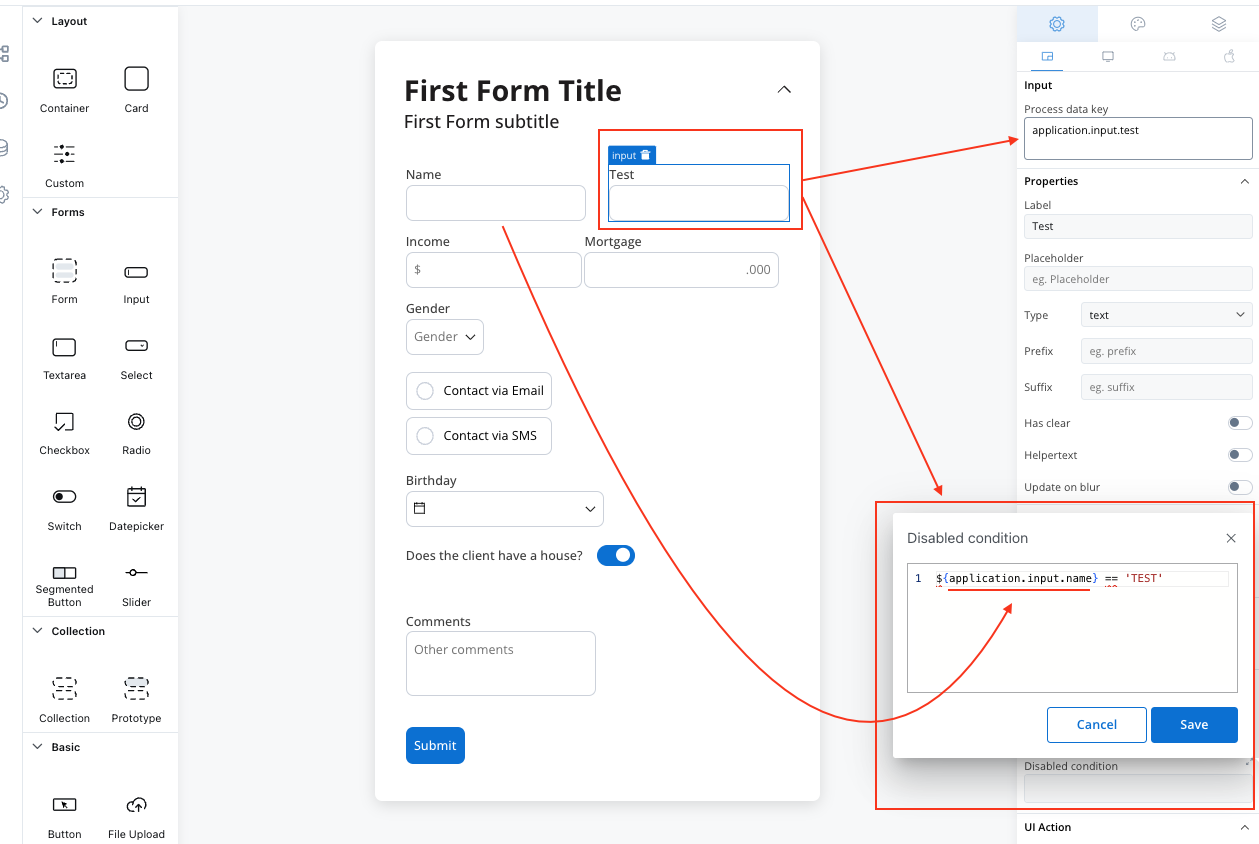Open the layers tab in the right panel
The height and width of the screenshot is (844, 1259).
click(x=1218, y=24)
